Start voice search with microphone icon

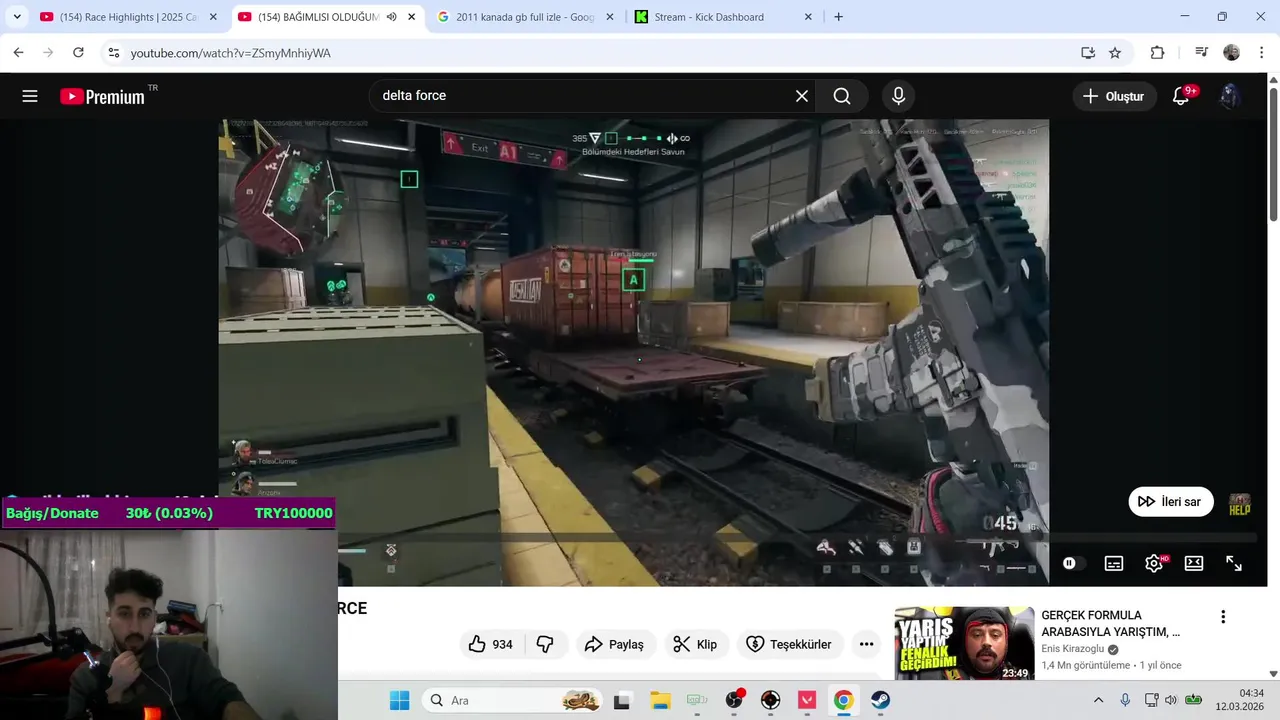tap(898, 96)
